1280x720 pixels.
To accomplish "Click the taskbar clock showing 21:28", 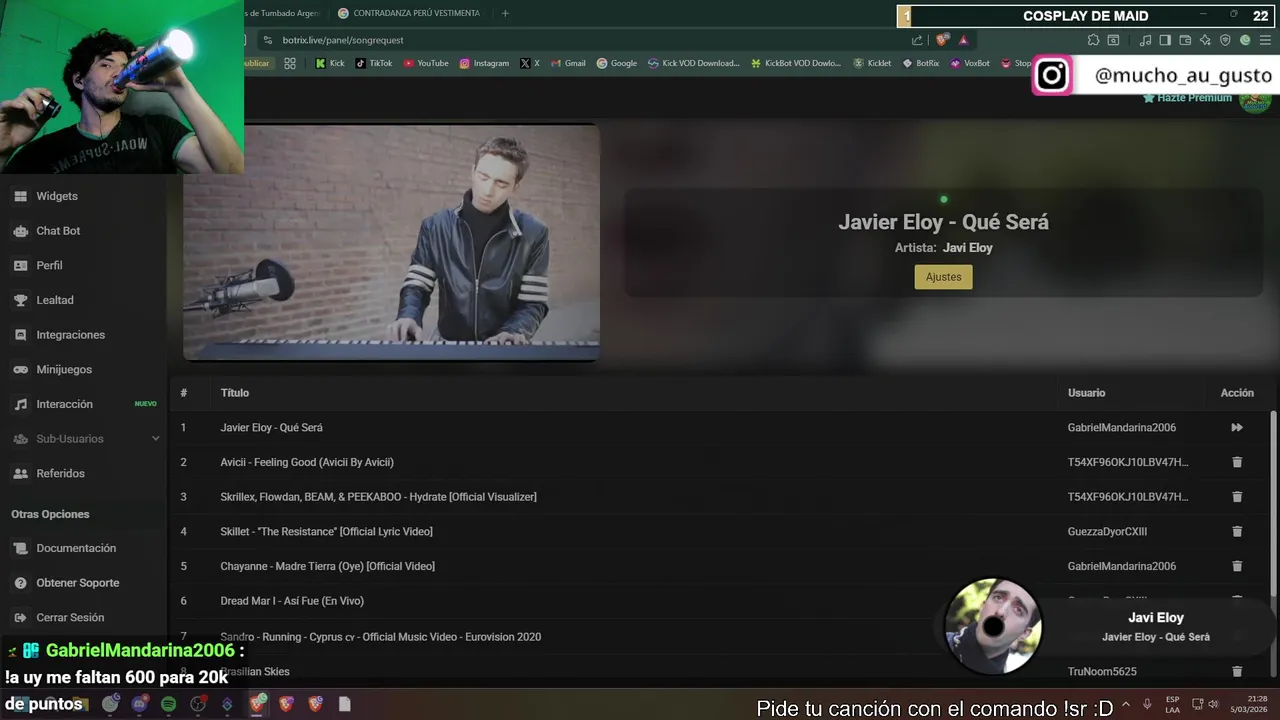I will (x=1250, y=704).
